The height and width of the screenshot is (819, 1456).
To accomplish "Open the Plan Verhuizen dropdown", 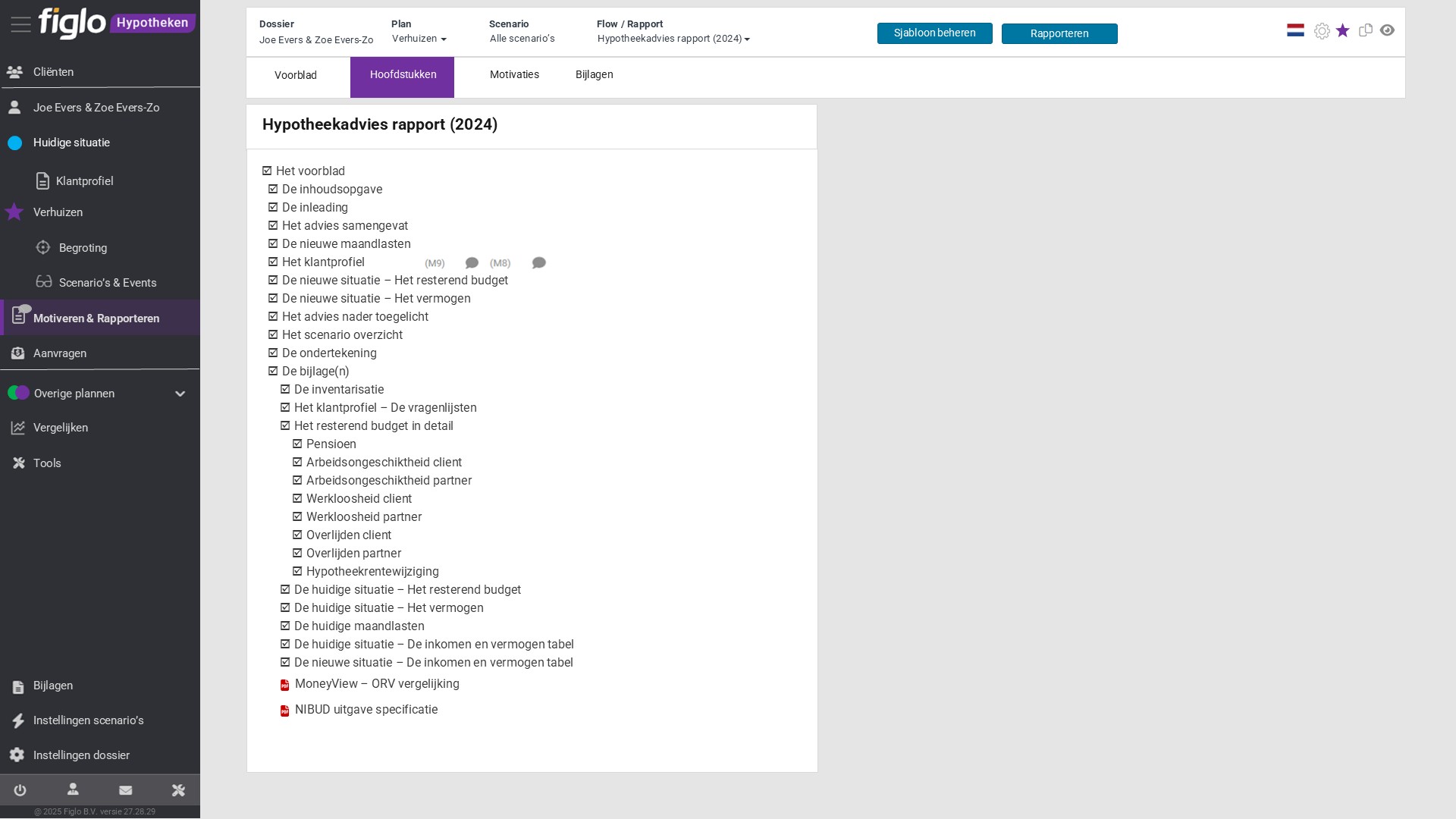I will [x=419, y=39].
